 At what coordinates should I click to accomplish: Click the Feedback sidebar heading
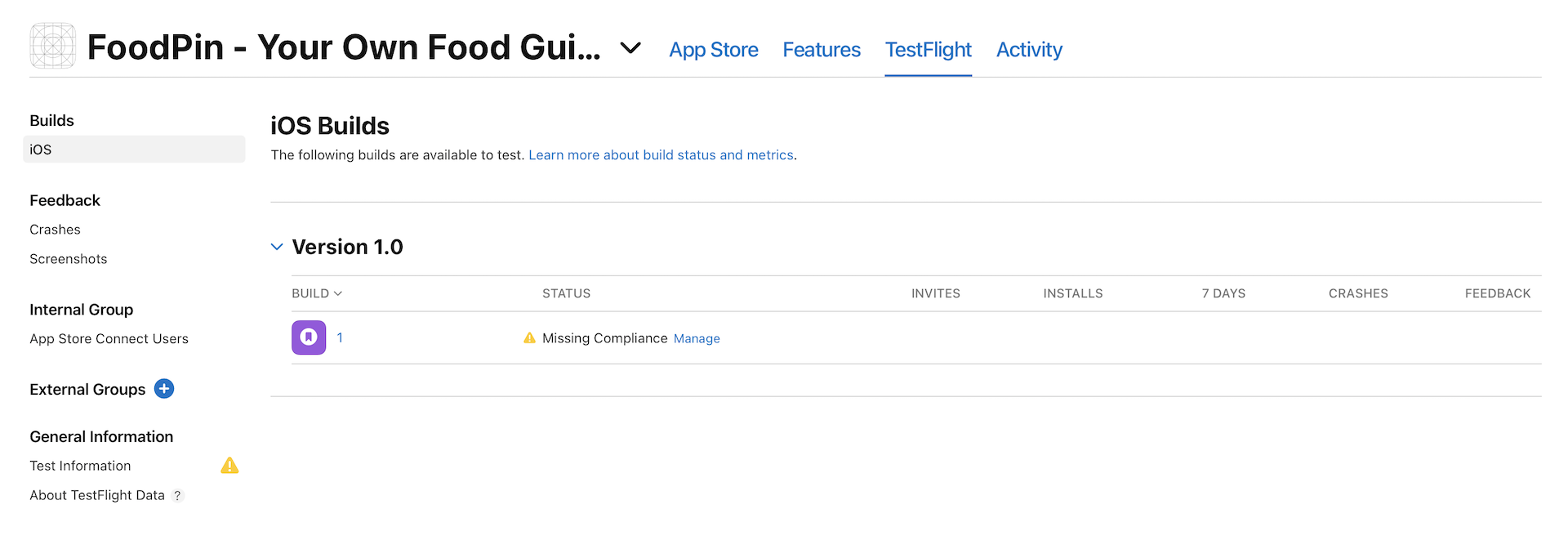65,201
